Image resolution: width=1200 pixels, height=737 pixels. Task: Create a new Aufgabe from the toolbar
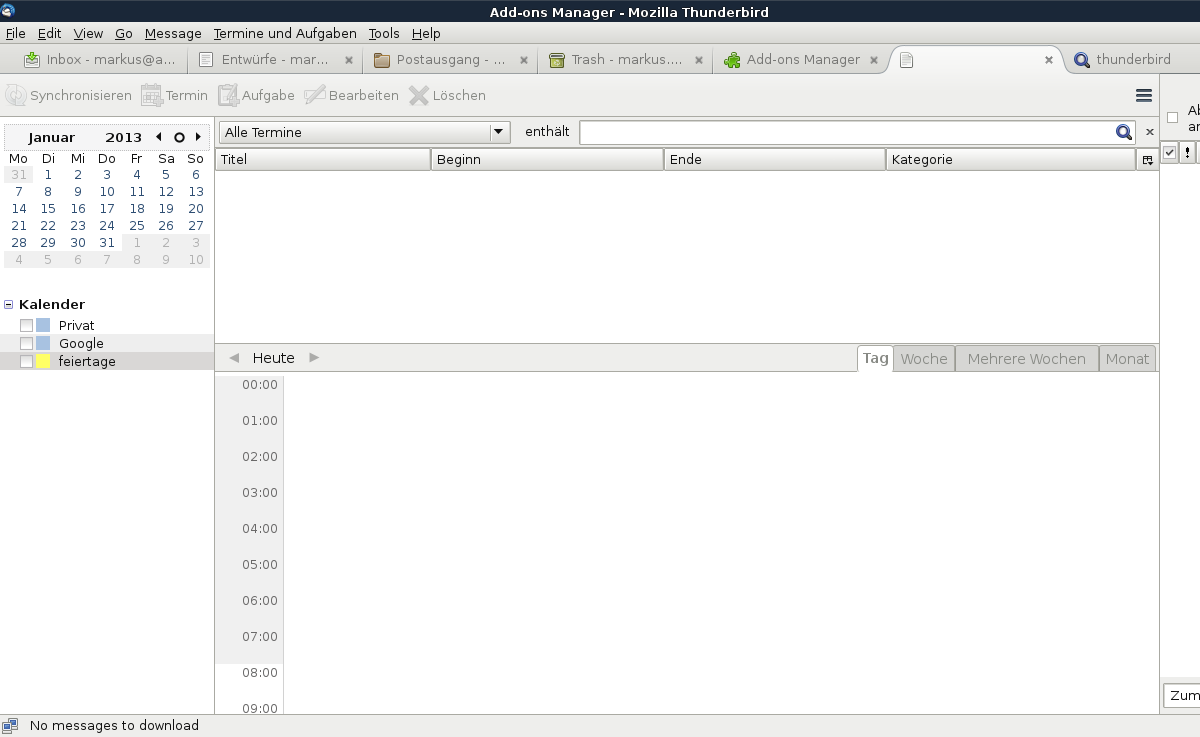[x=256, y=95]
